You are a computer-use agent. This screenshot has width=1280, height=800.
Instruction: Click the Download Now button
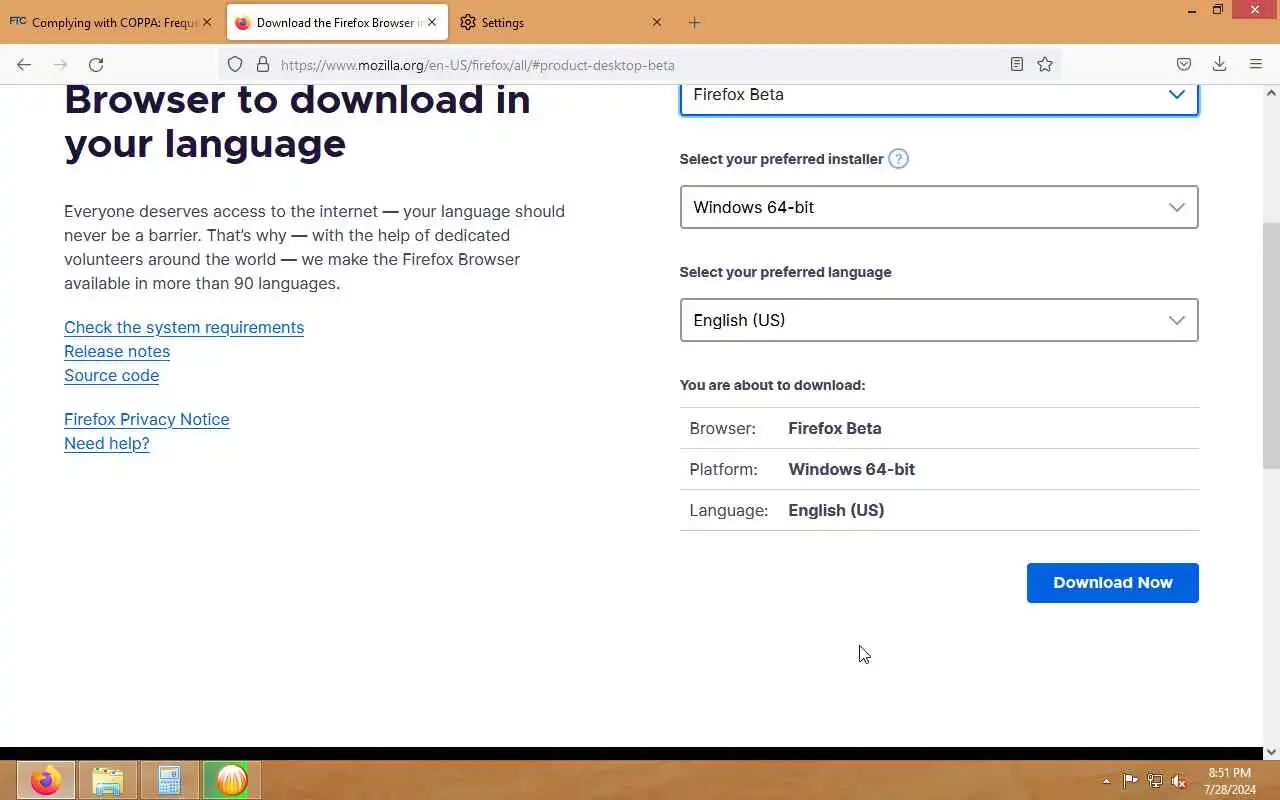click(1112, 583)
